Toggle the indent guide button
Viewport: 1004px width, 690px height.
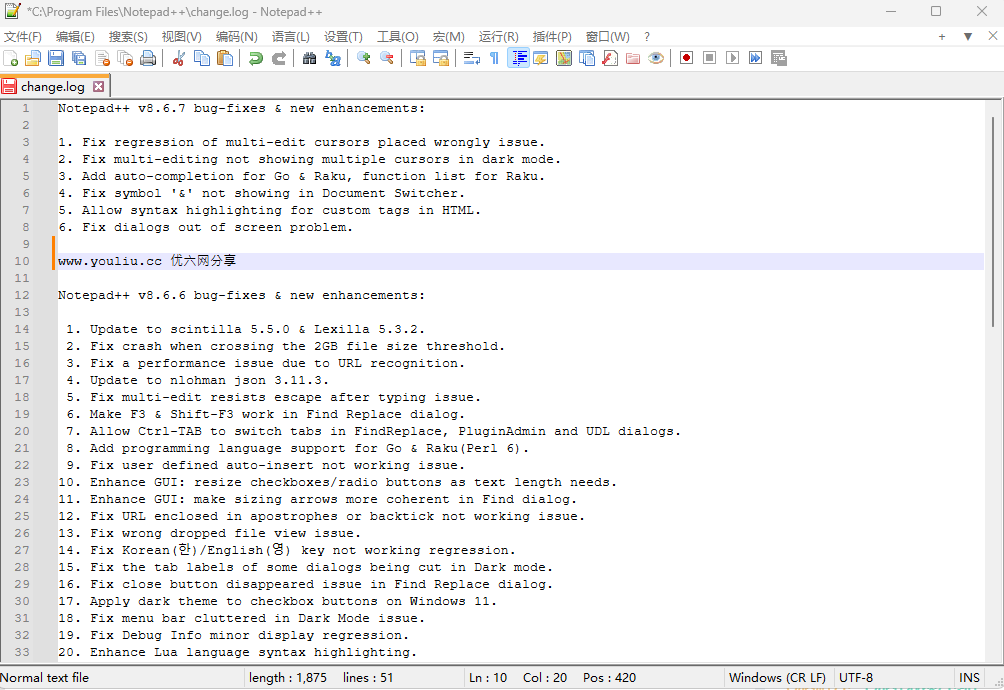pos(518,58)
